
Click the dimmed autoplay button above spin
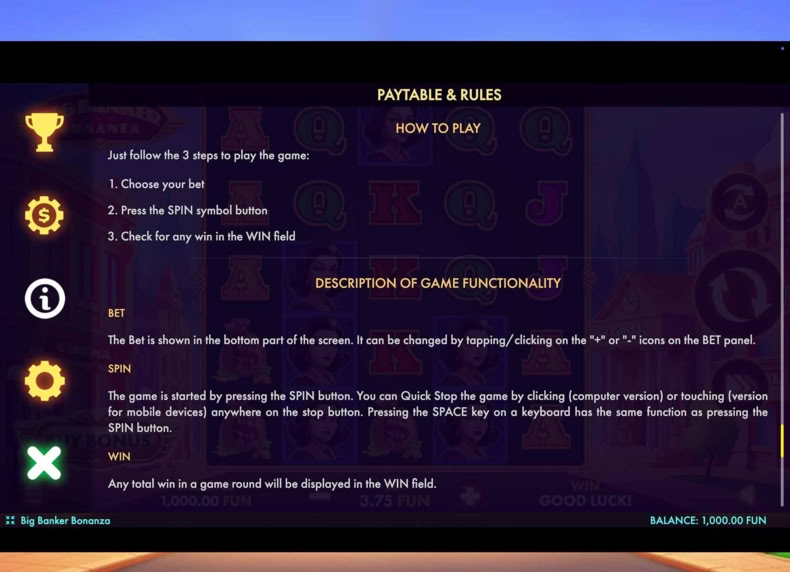pyautogui.click(x=739, y=202)
